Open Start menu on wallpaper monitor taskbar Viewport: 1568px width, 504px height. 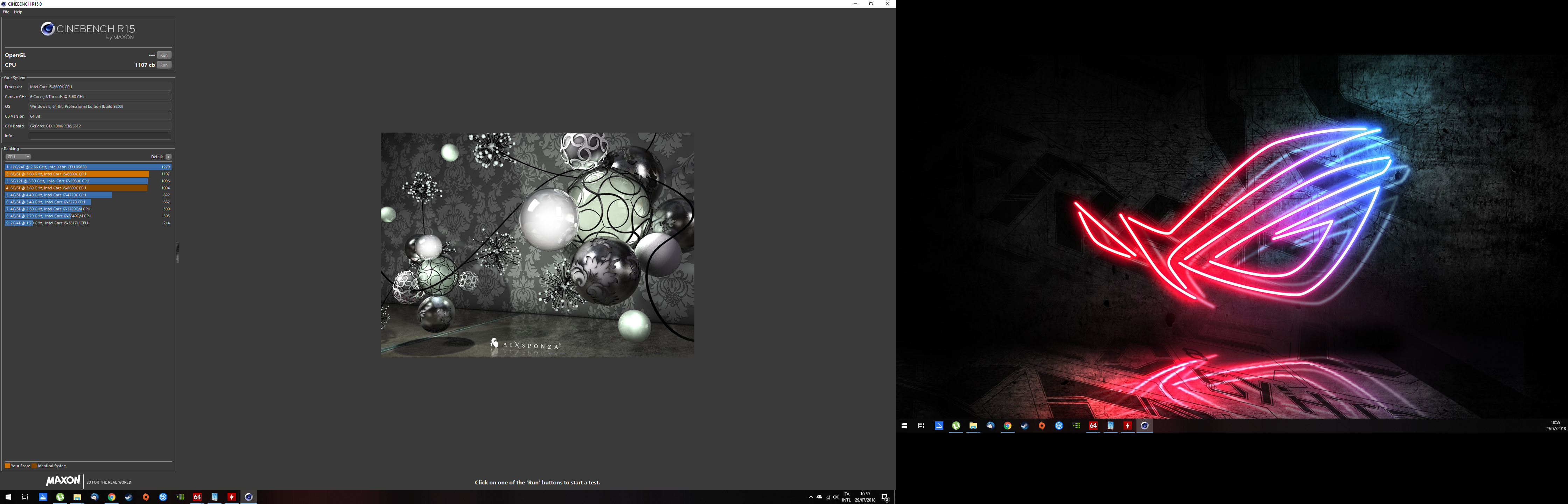click(x=904, y=426)
